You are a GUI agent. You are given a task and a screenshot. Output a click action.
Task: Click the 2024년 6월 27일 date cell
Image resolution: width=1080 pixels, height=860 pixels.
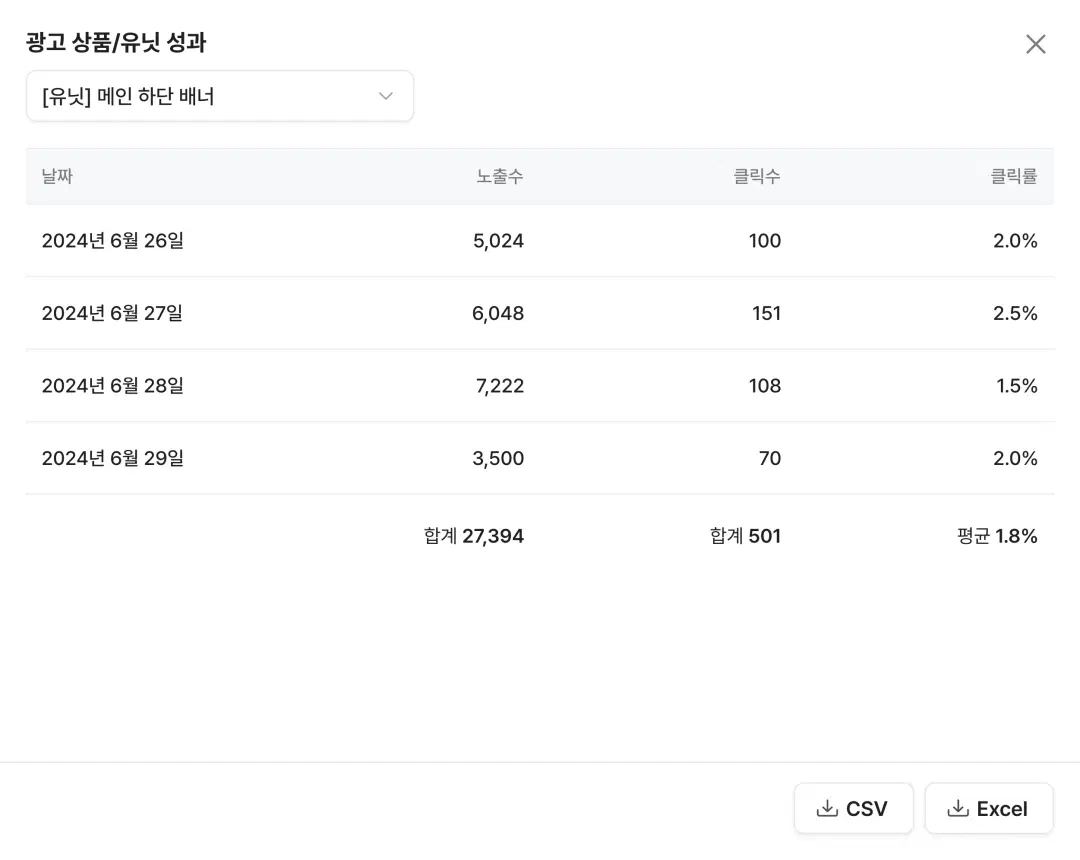pyautogui.click(x=112, y=313)
